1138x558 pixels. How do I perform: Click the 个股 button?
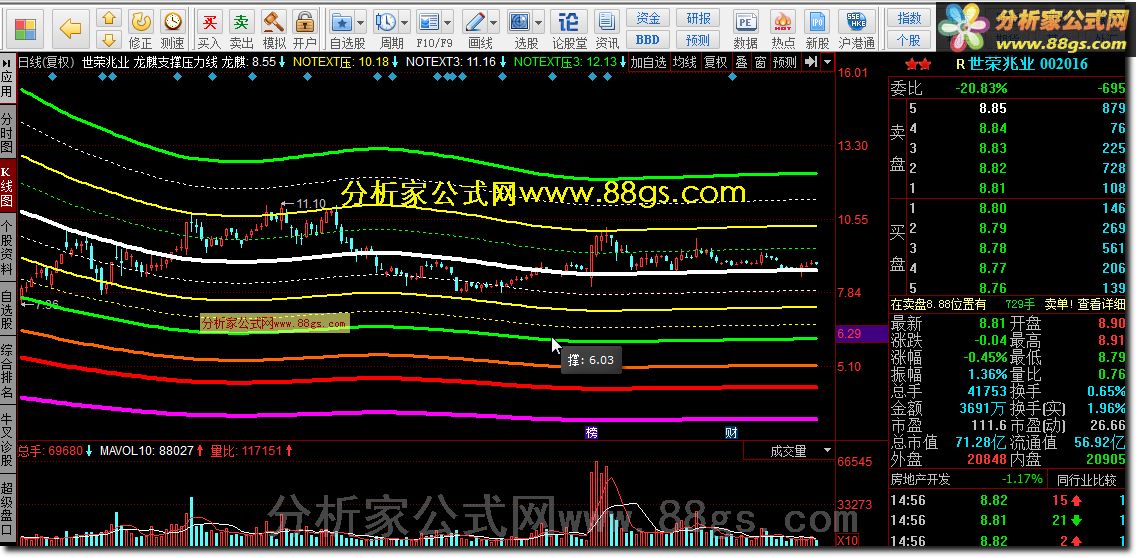click(909, 40)
